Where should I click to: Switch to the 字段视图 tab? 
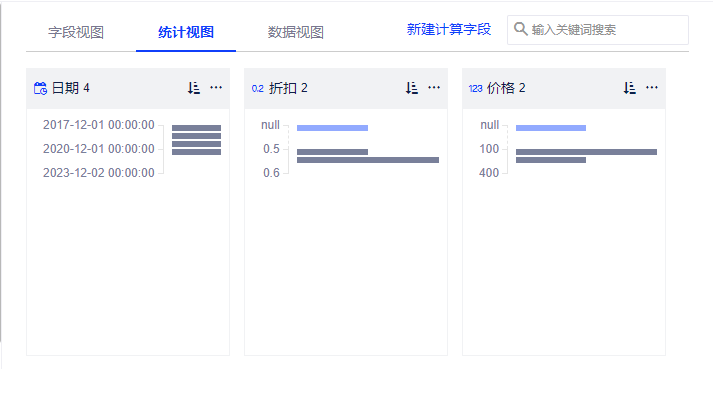pos(76,32)
